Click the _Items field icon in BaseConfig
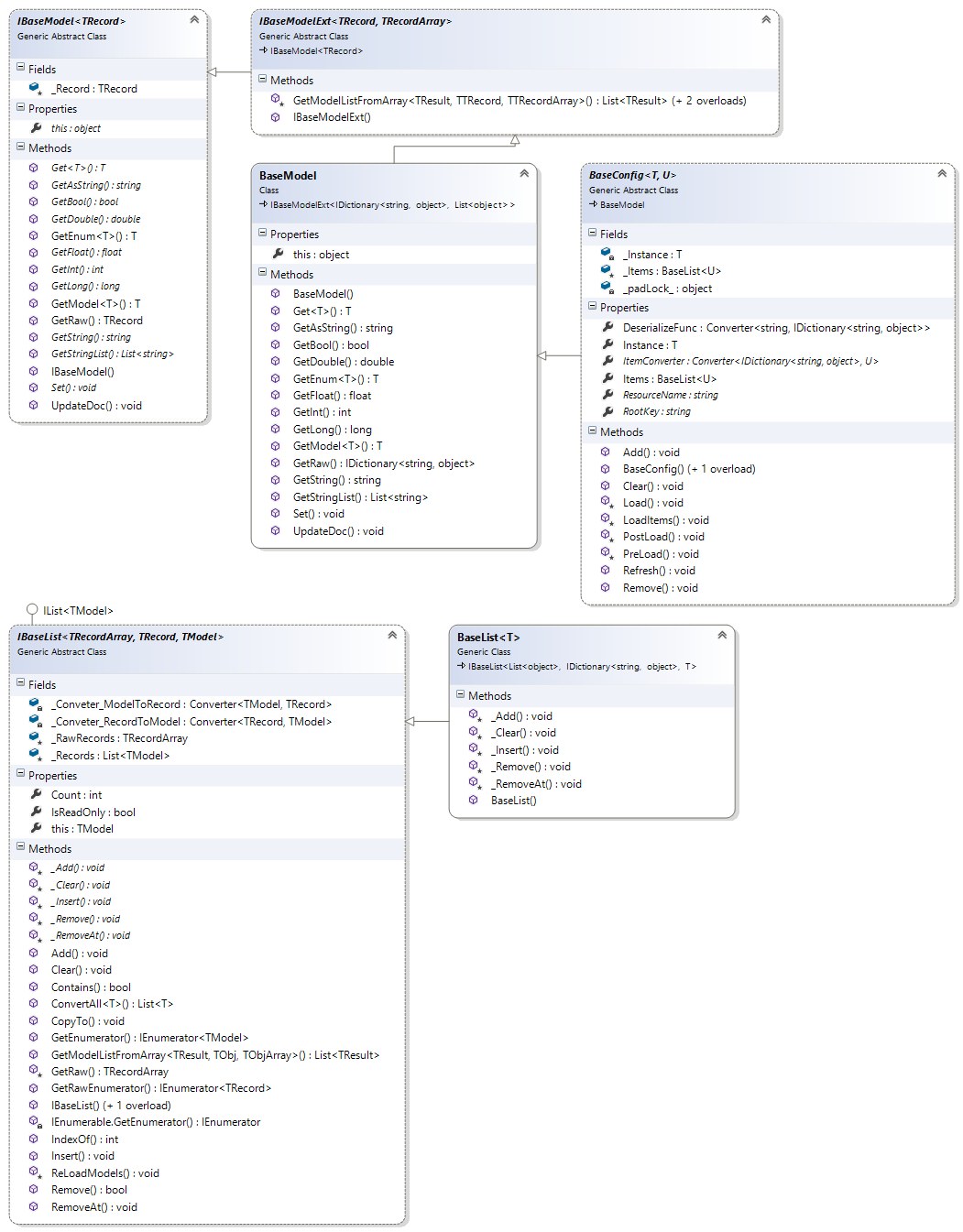The height and width of the screenshot is (1232, 963). click(x=607, y=270)
